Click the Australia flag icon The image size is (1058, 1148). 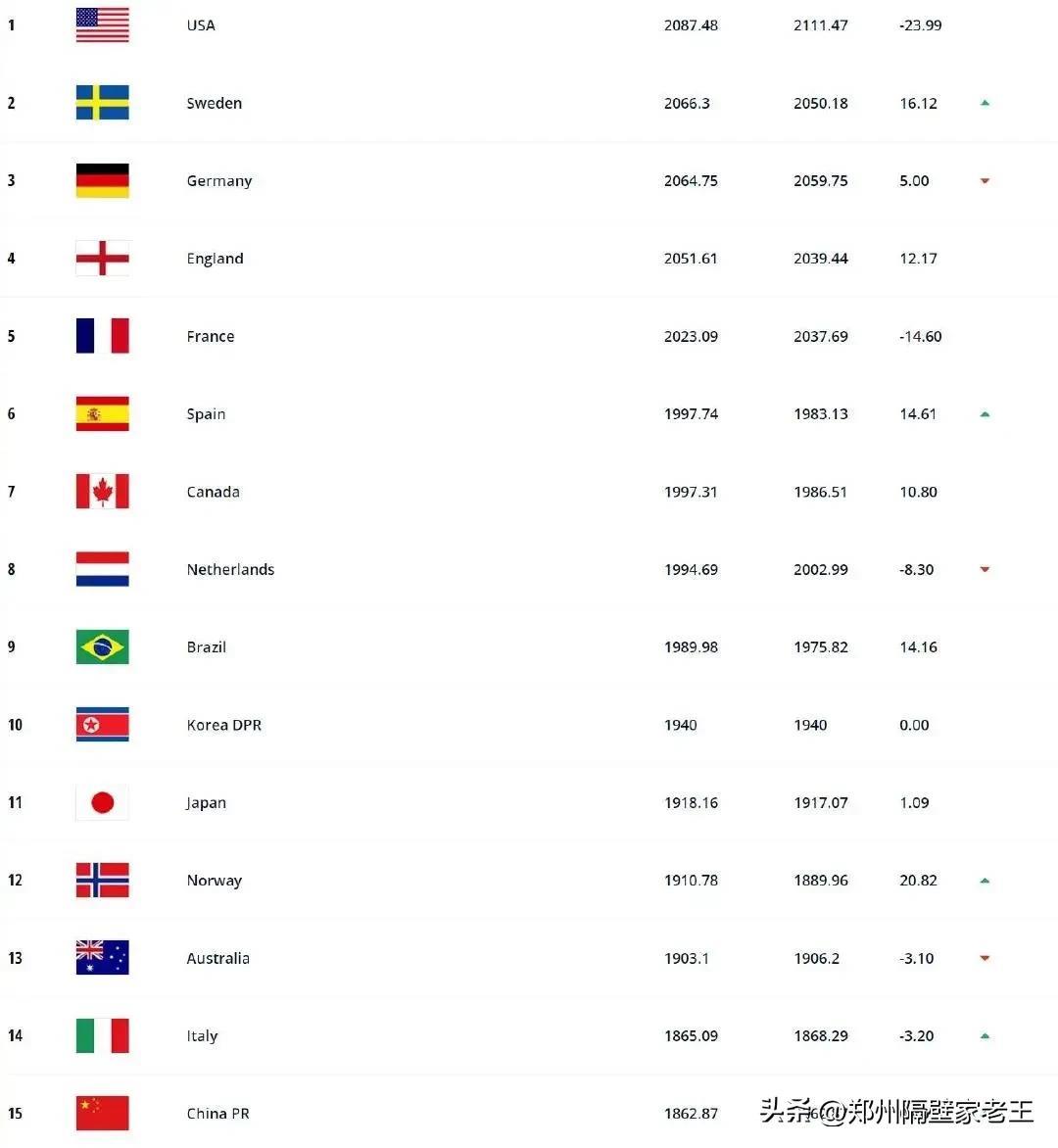(x=102, y=958)
